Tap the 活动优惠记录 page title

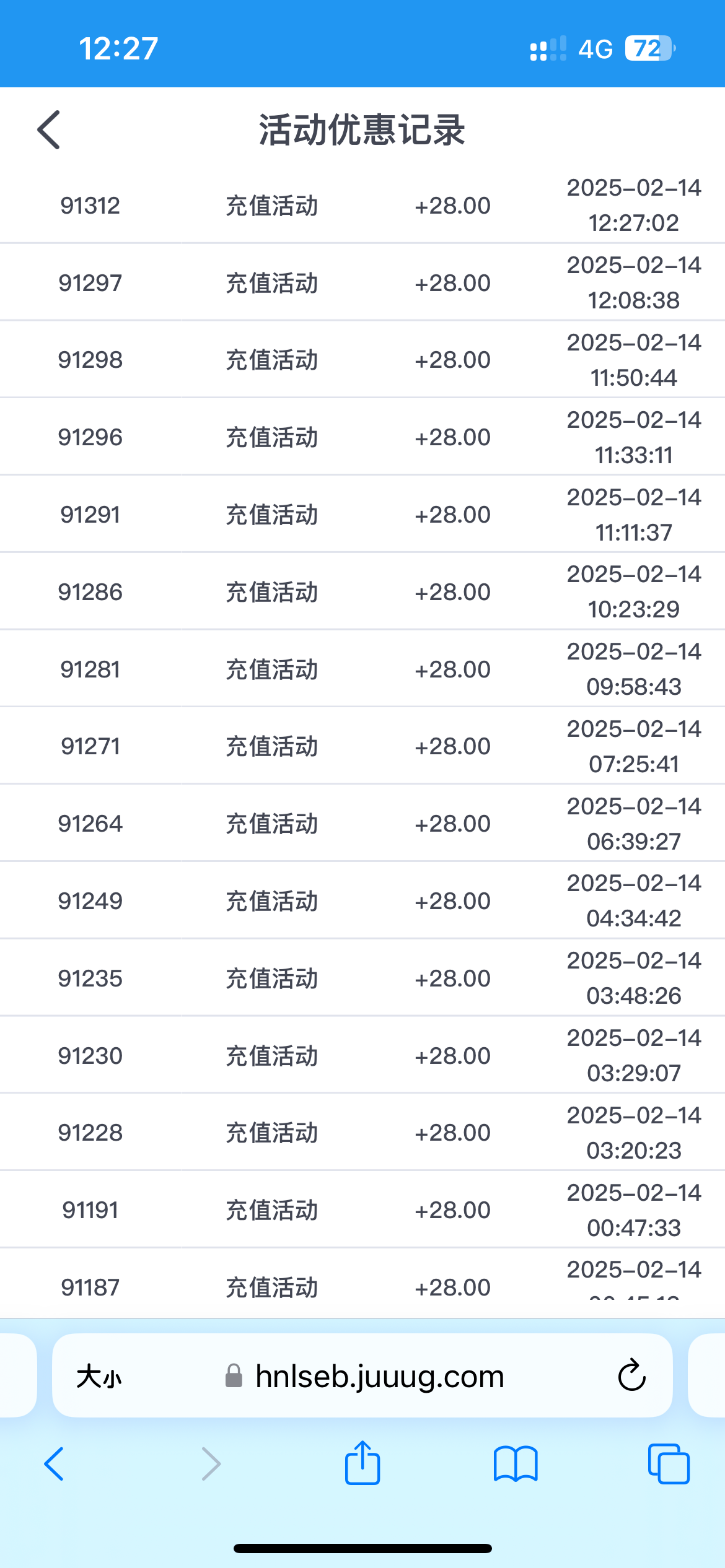(x=362, y=130)
